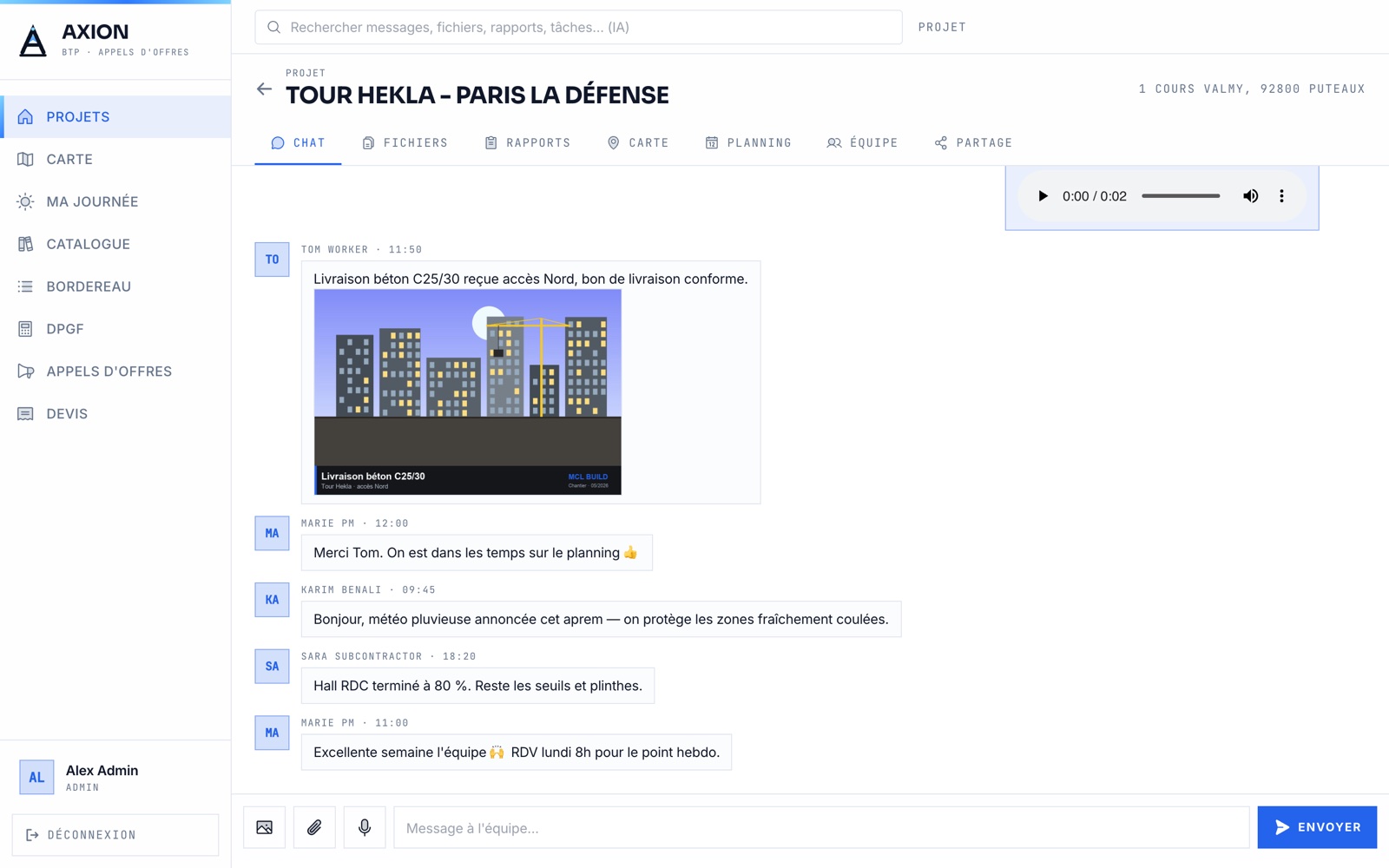This screenshot has height=868, width=1389.
Task: Switch to the Rapports tab
Action: coord(527,142)
